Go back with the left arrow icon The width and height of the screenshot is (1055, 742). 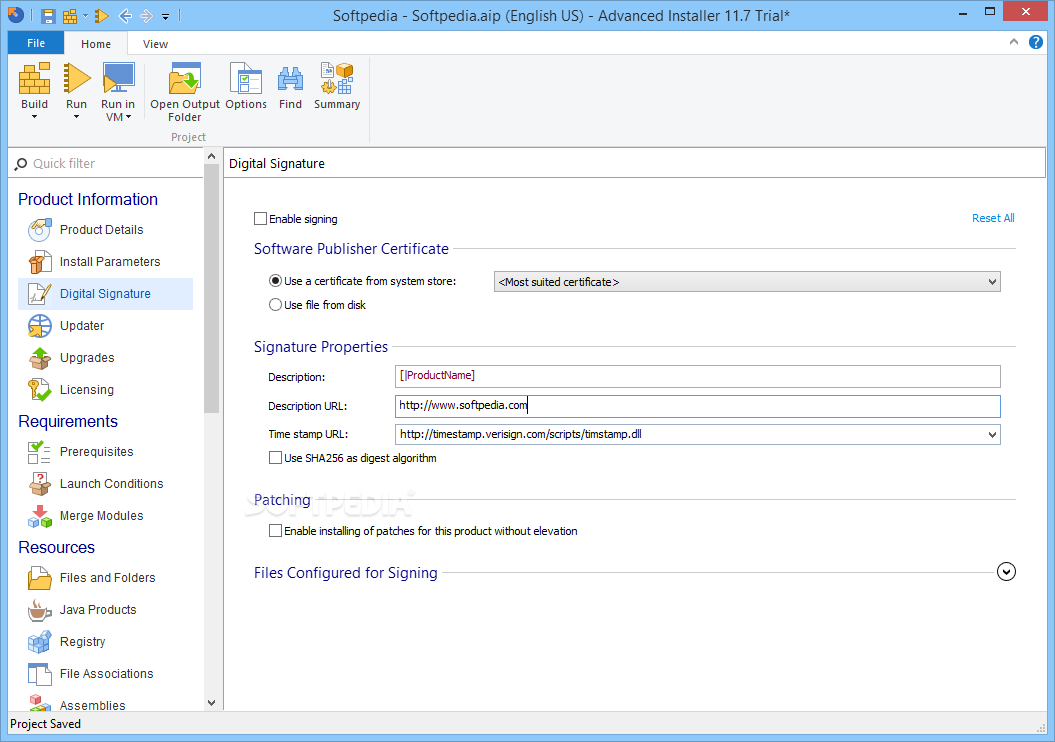tap(125, 15)
